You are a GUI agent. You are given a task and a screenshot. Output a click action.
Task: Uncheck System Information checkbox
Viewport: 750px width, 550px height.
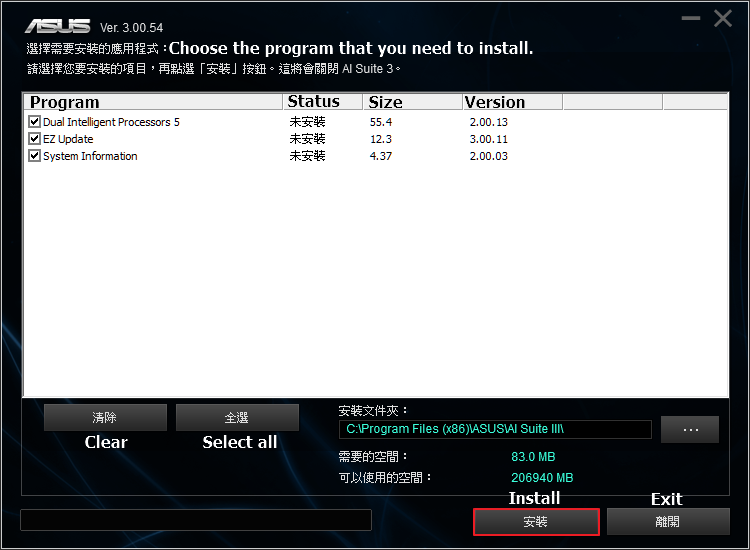click(34, 155)
